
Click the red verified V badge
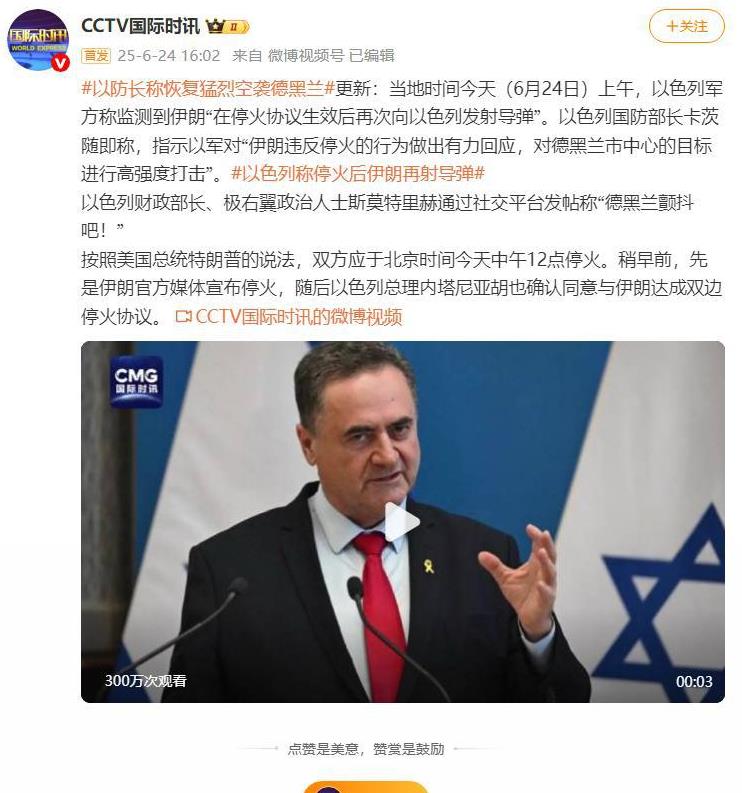[61, 63]
